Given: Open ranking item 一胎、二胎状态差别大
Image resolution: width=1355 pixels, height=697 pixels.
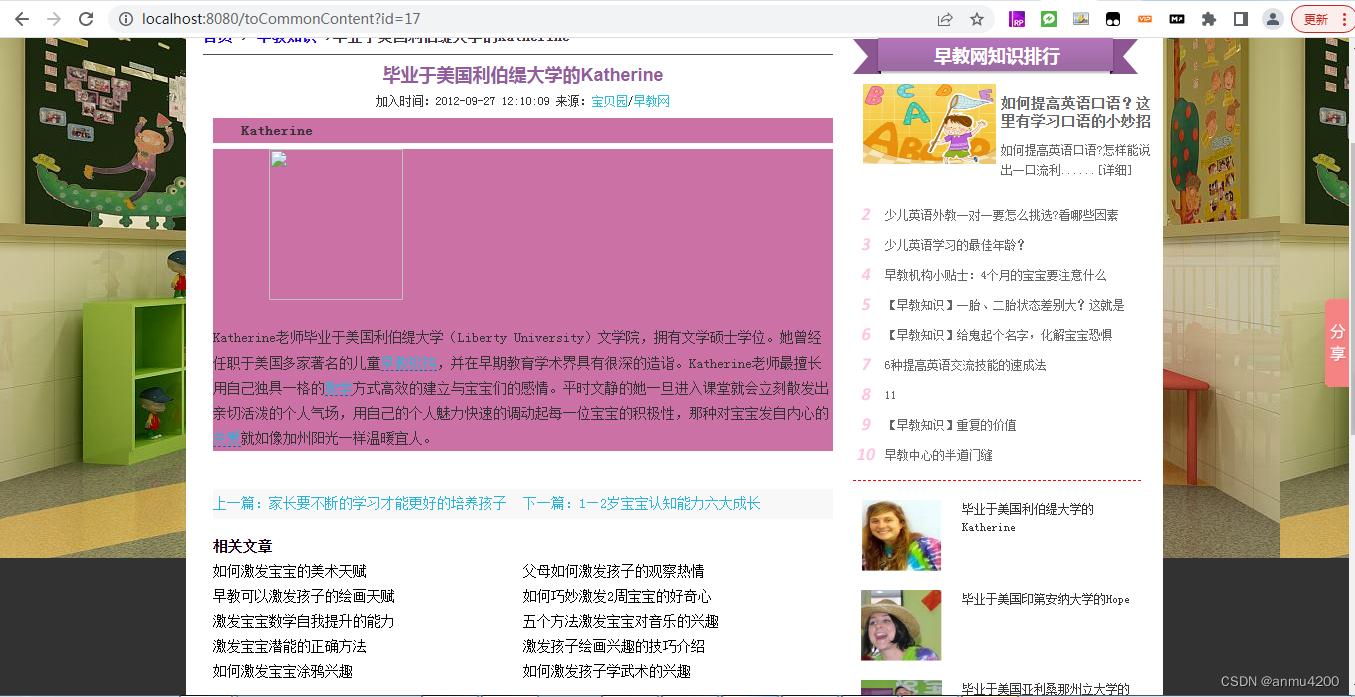Looking at the screenshot, I should (1004, 305).
